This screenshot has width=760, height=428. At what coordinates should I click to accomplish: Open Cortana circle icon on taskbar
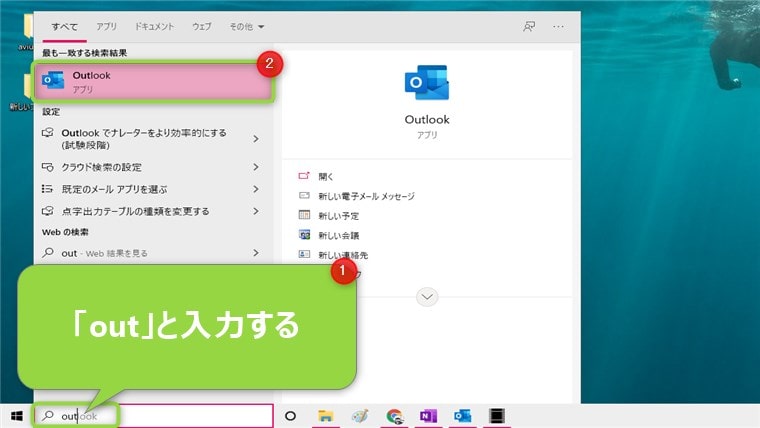(x=290, y=416)
